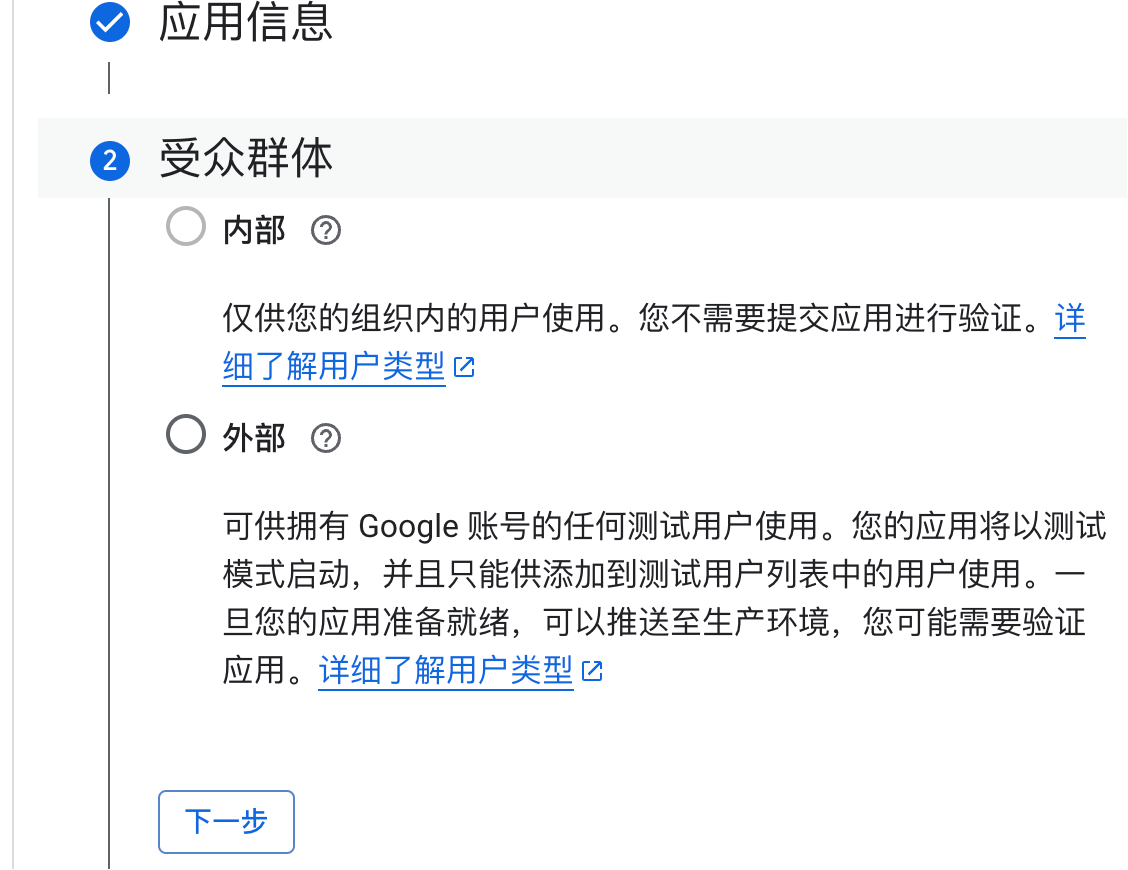The height and width of the screenshot is (870, 1128).
Task: Select the 受众群体 step title
Action: tap(245, 158)
